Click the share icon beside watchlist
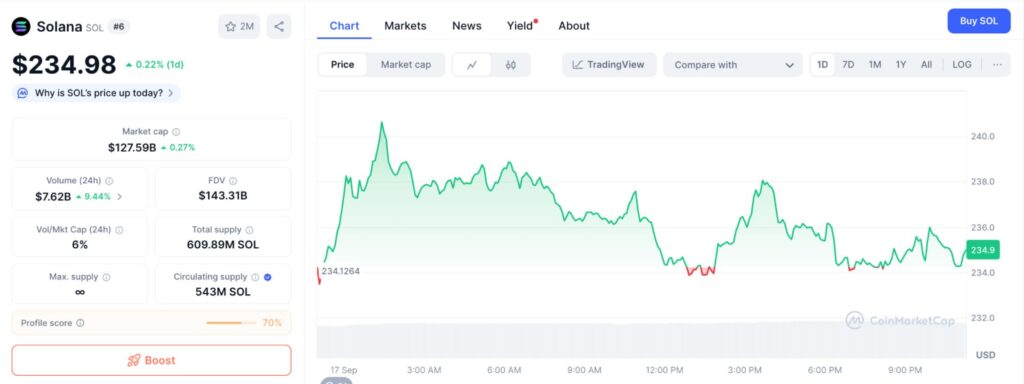 point(279,27)
